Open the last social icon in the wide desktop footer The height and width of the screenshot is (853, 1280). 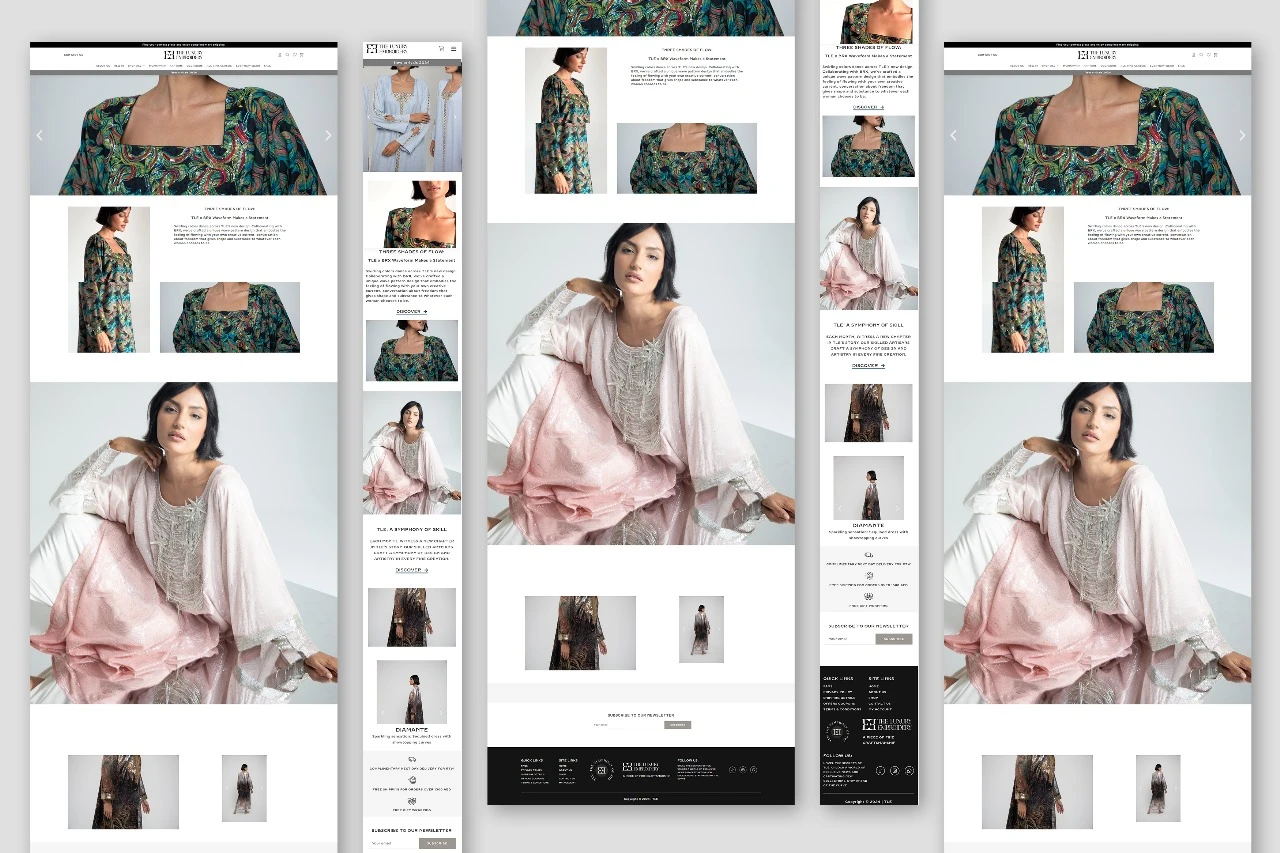tap(753, 770)
